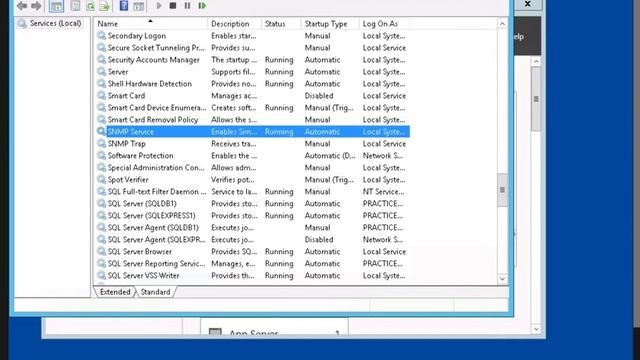Click the Export List toolbar icon

point(105,6)
